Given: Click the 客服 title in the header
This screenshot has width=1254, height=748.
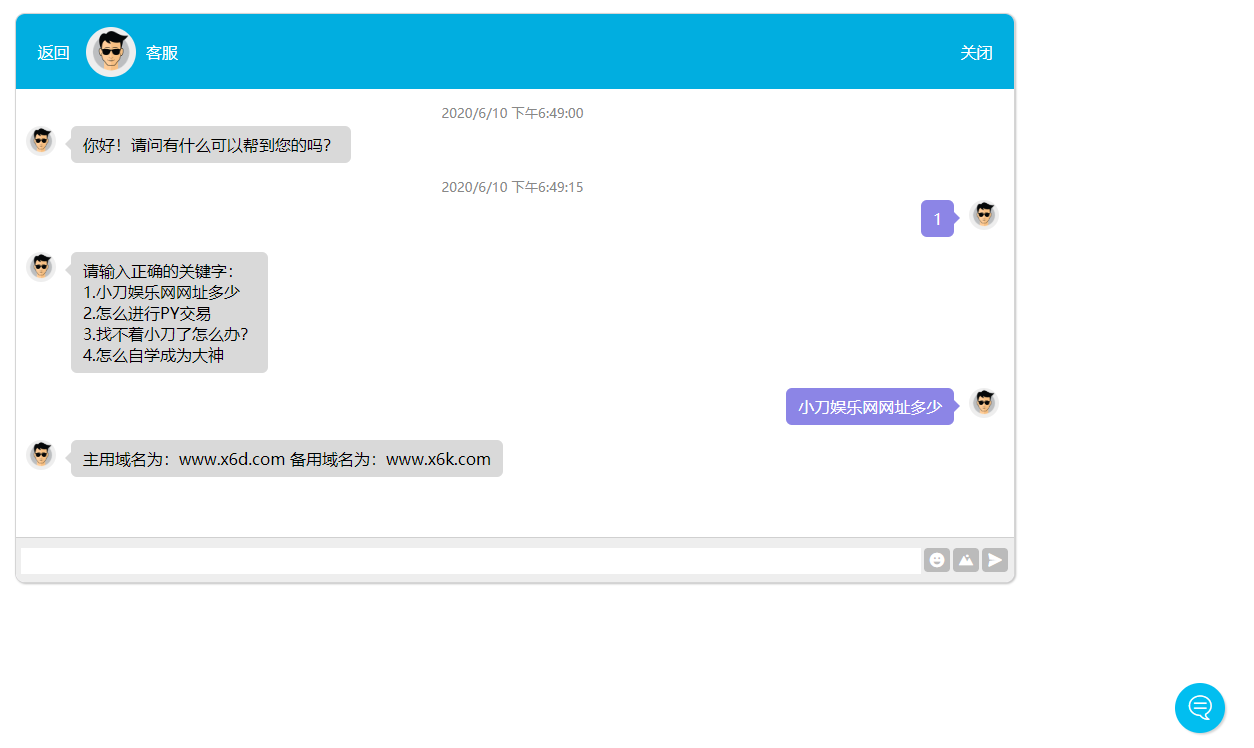Looking at the screenshot, I should pos(162,53).
